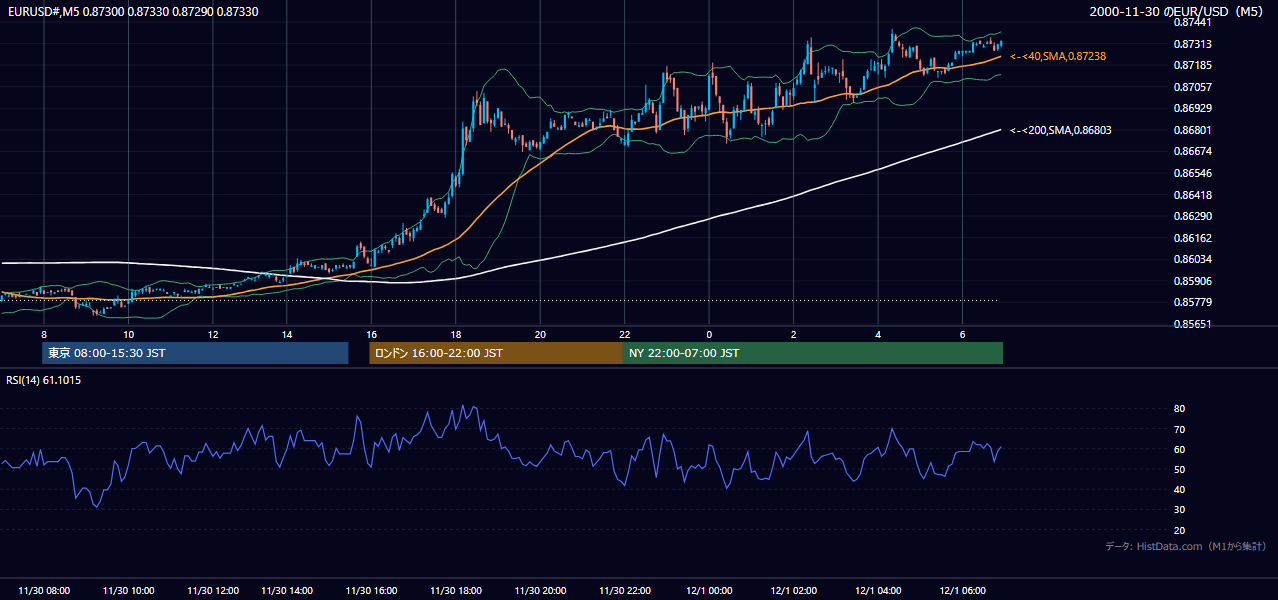Click the 11/30 10:00 time label

128,591
